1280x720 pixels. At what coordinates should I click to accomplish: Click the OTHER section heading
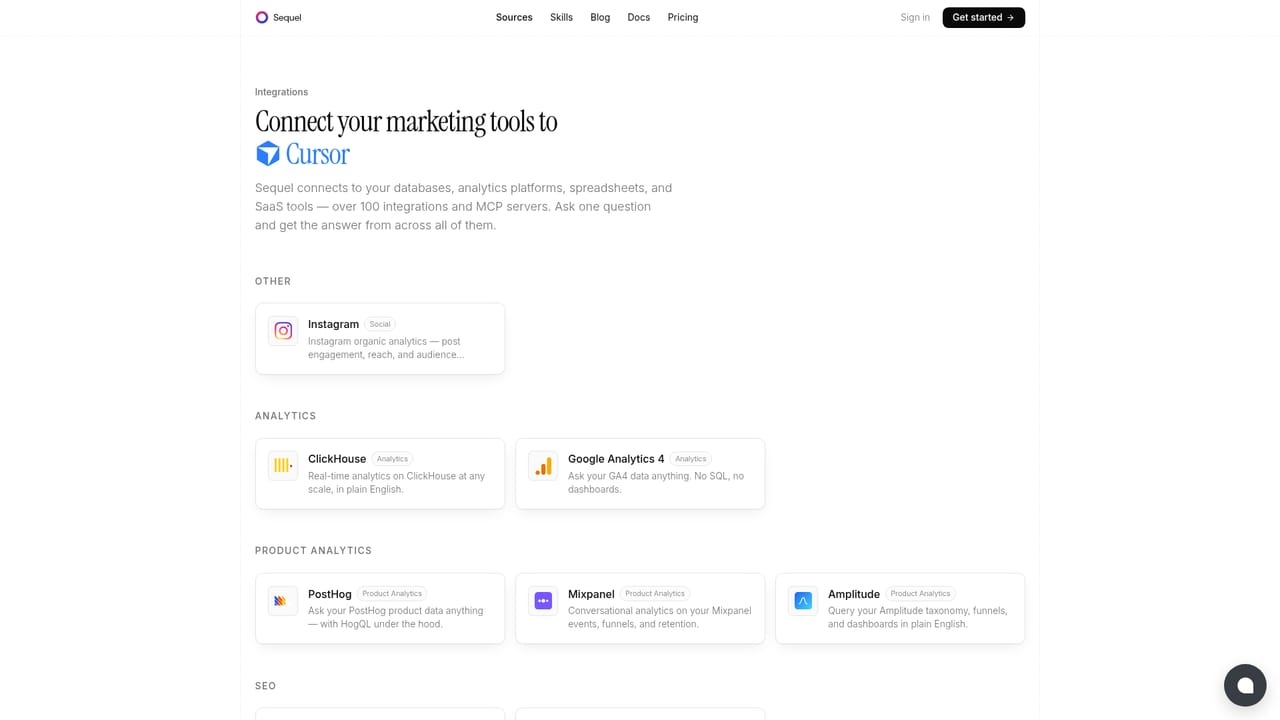tap(273, 281)
